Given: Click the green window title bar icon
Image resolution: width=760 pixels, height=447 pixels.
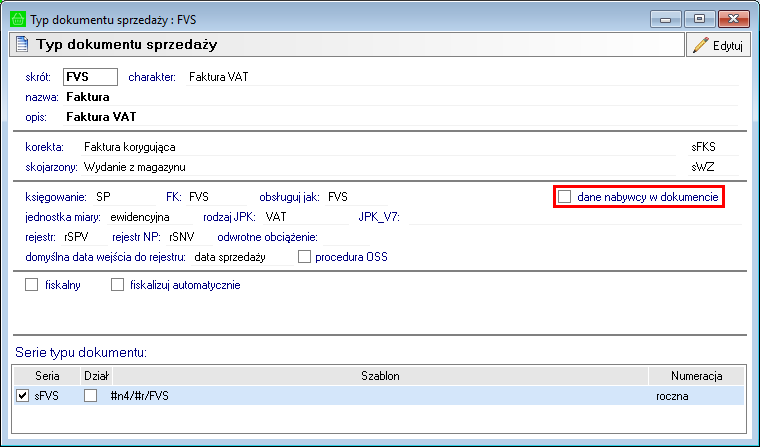Looking at the screenshot, I should 18,18.
